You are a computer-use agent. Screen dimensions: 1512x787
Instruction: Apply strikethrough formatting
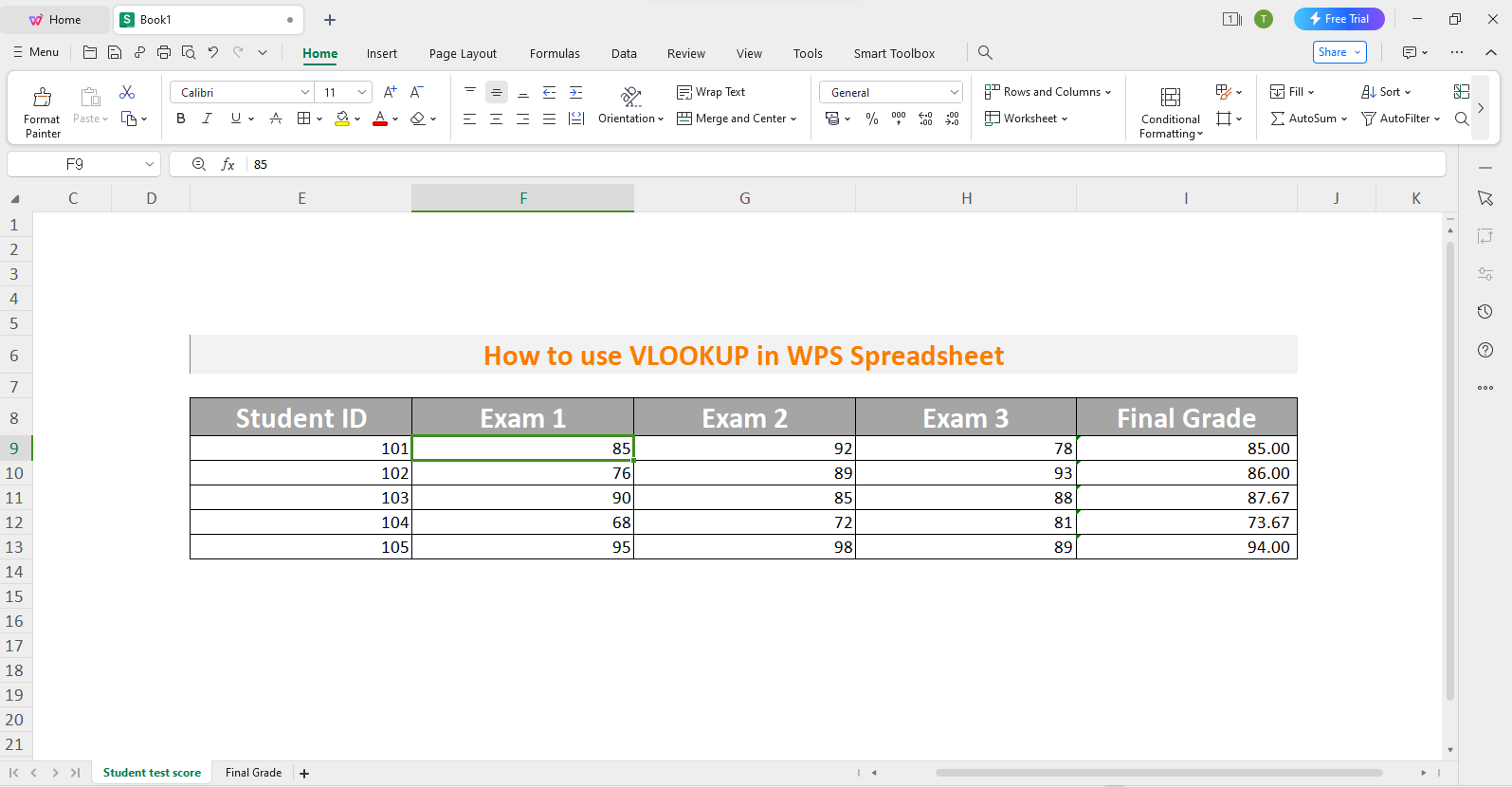click(276, 119)
